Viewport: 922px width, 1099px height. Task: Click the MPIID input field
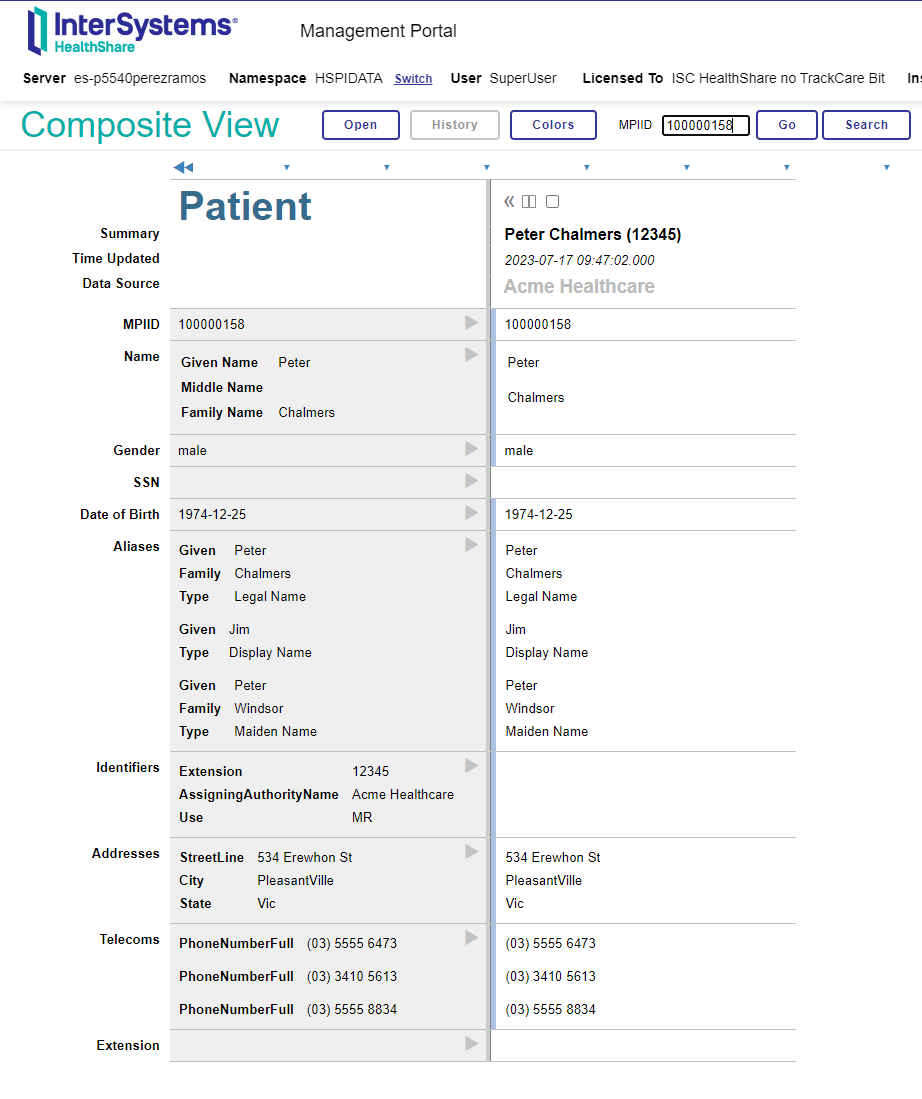tap(705, 125)
